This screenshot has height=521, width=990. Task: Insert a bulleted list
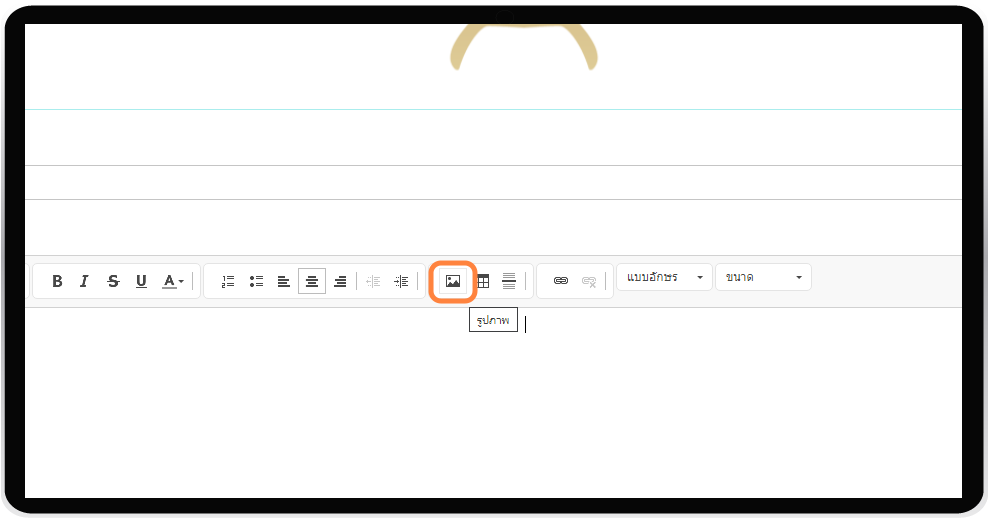pyautogui.click(x=256, y=281)
